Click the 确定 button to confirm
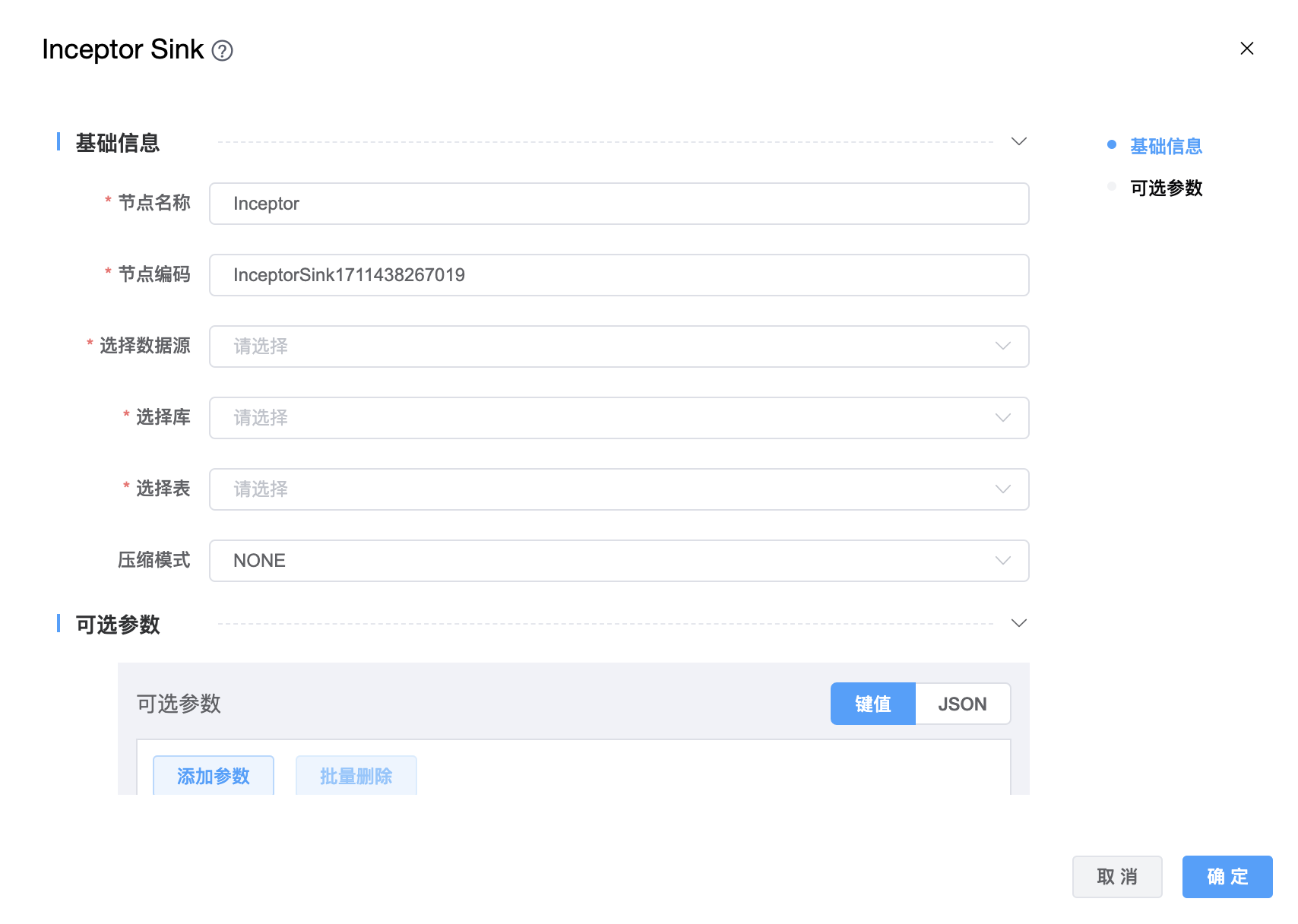Viewport: 1298px width, 924px height. 1227,877
